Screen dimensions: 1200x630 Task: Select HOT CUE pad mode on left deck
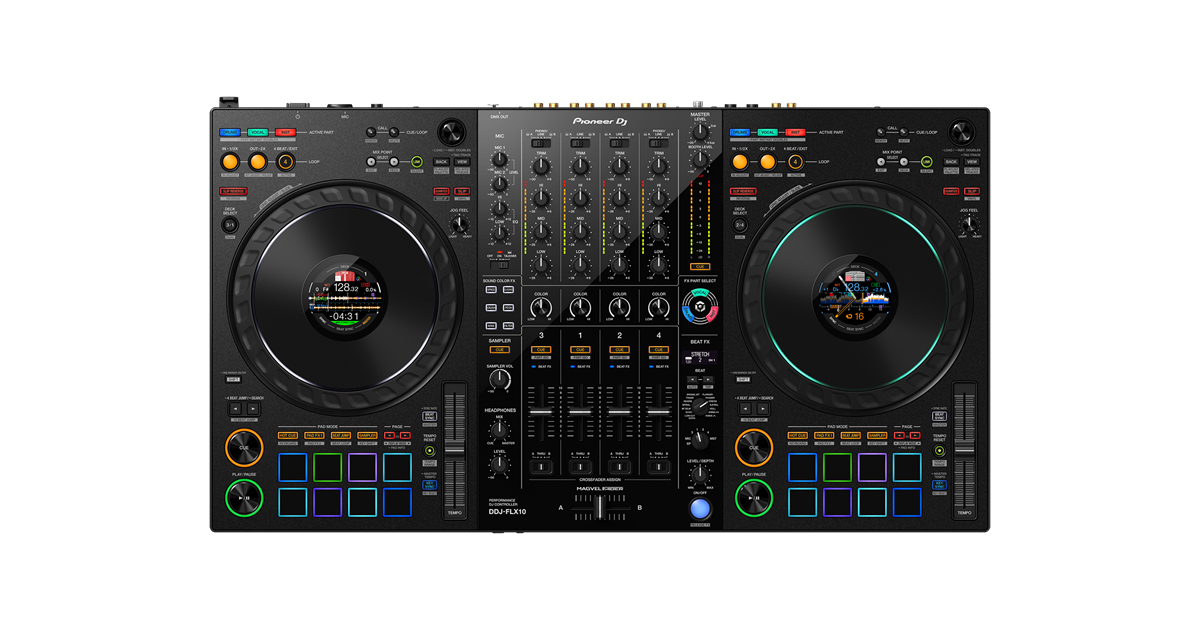(x=288, y=436)
